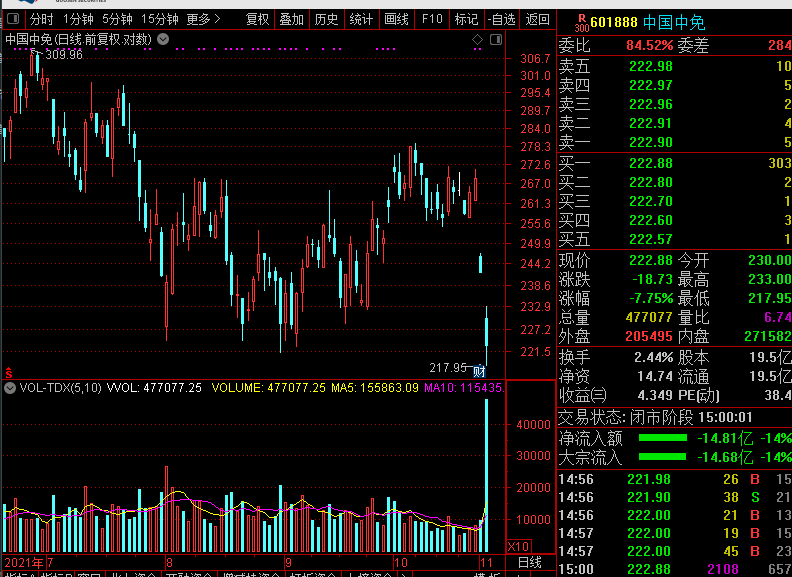This screenshot has height=577, width=792.
Task: Select 买三 price 222.70
Action: click(651, 201)
